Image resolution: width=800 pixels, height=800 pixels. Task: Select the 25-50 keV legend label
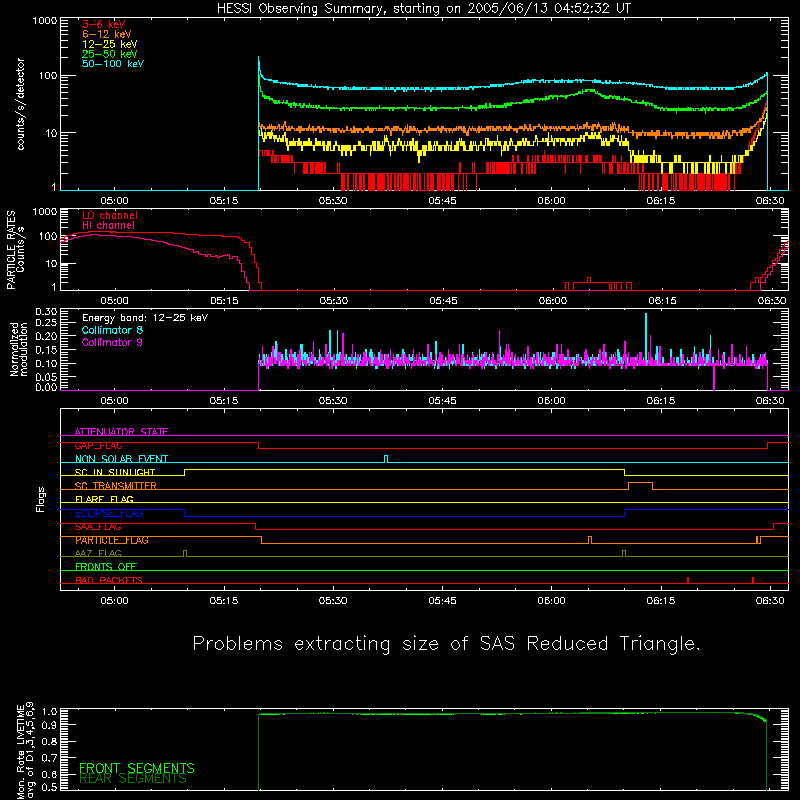tap(109, 54)
